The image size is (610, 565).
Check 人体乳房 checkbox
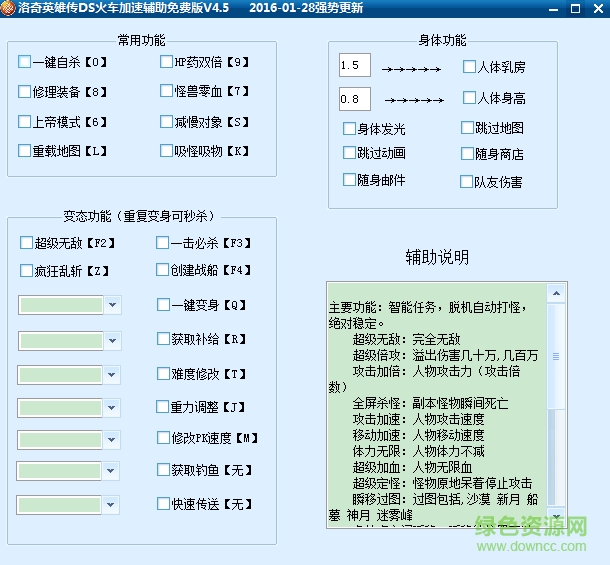[469, 67]
